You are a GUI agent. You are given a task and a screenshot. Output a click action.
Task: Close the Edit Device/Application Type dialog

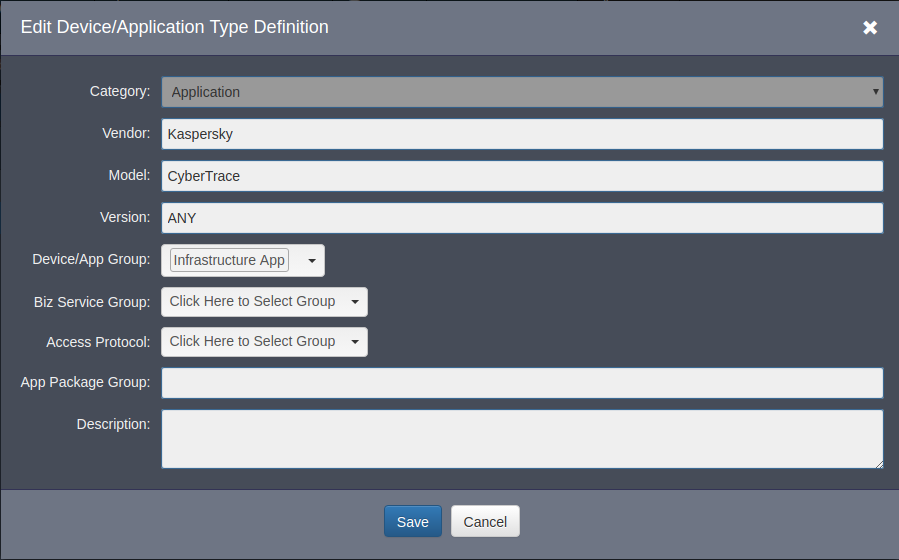pos(870,28)
